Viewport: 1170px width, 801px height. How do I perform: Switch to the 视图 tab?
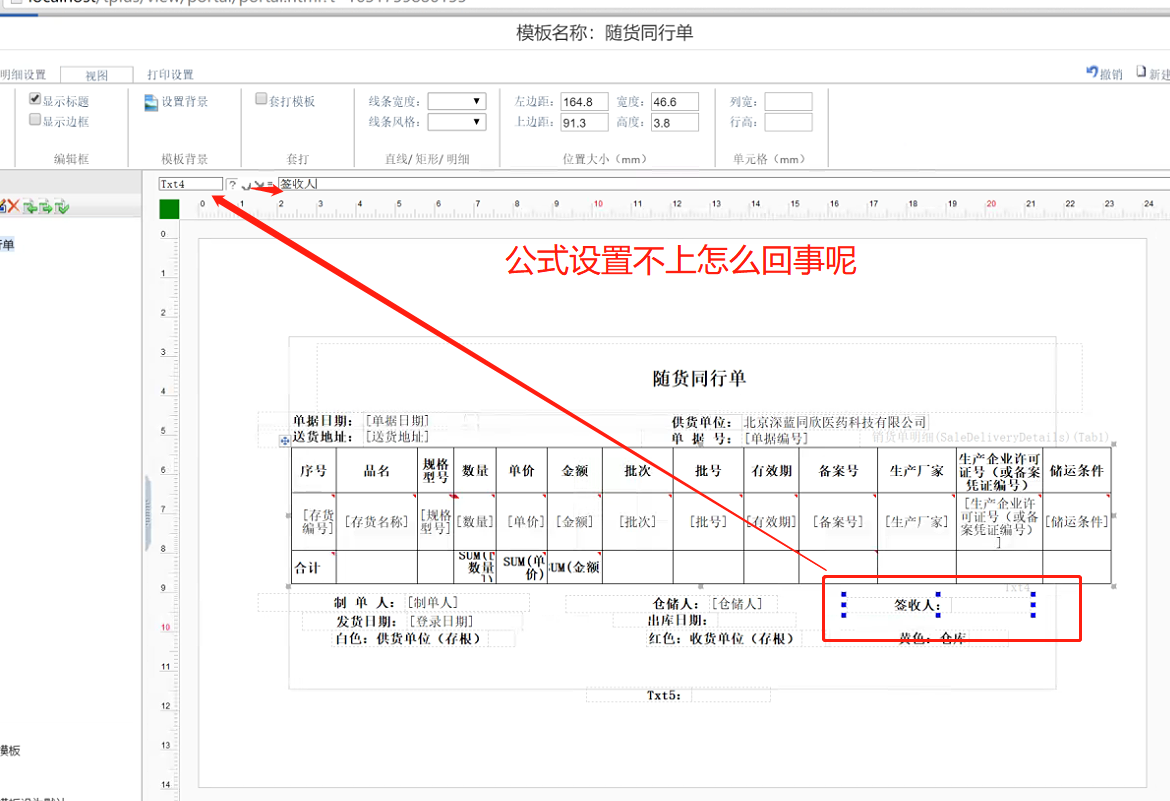click(97, 75)
